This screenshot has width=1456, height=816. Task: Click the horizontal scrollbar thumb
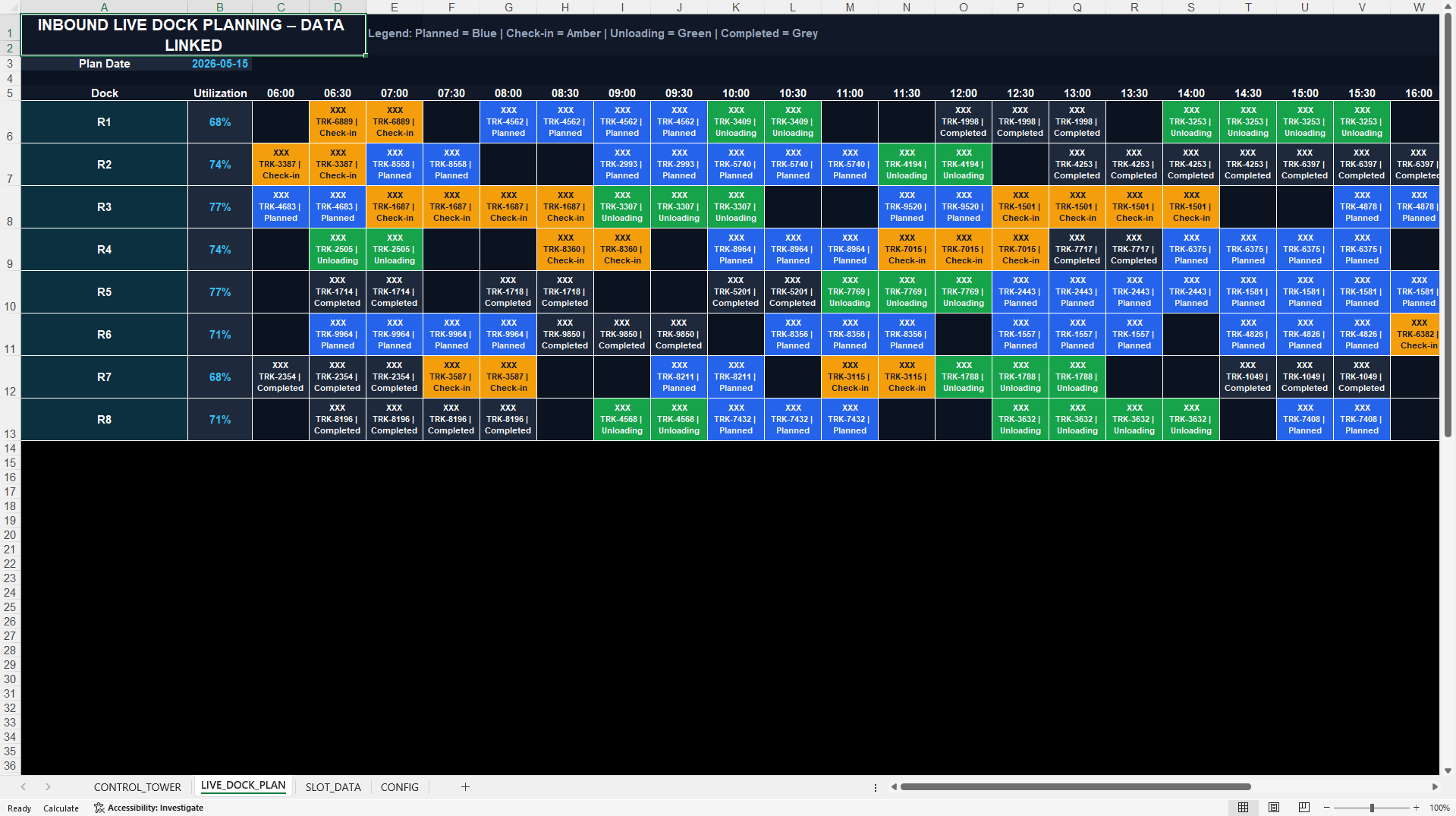tap(1075, 787)
